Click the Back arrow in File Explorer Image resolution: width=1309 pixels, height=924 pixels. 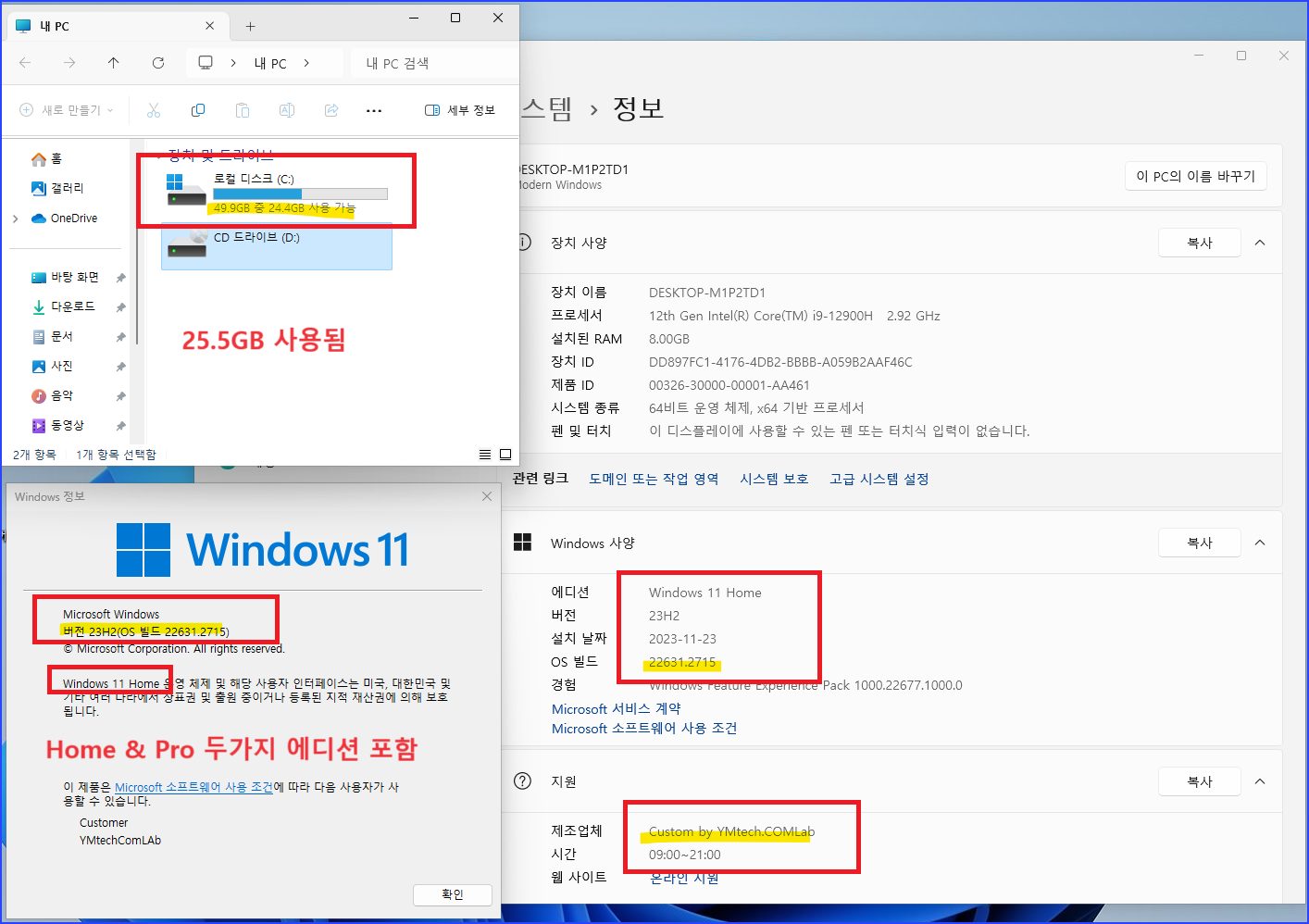[25, 63]
